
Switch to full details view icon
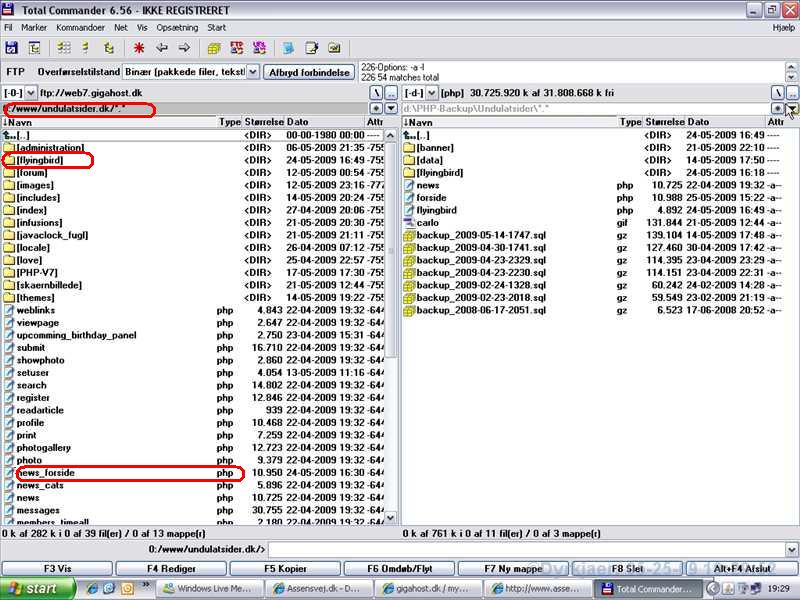click(x=86, y=48)
